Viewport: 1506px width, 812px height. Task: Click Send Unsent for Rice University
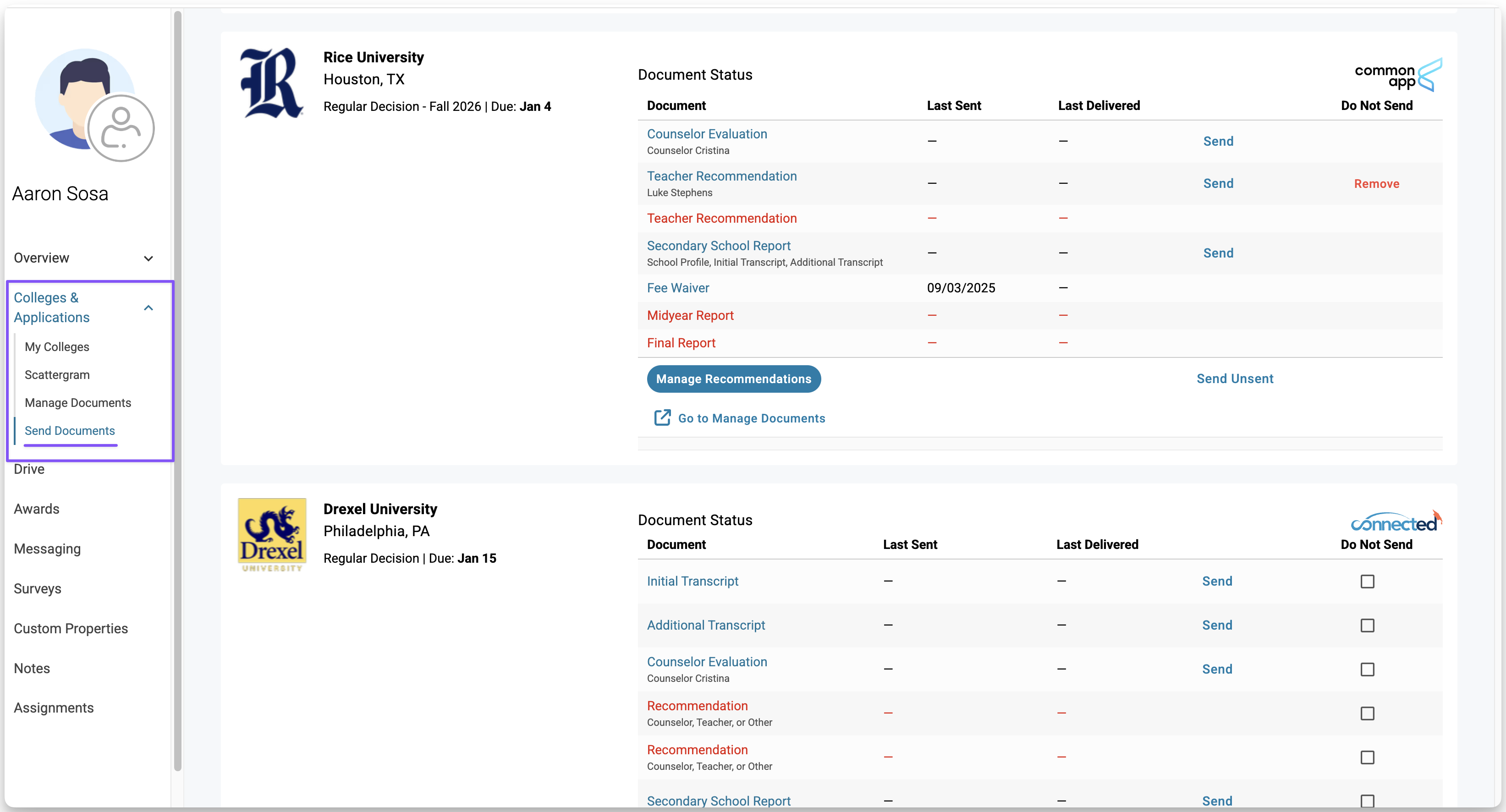pyautogui.click(x=1235, y=378)
